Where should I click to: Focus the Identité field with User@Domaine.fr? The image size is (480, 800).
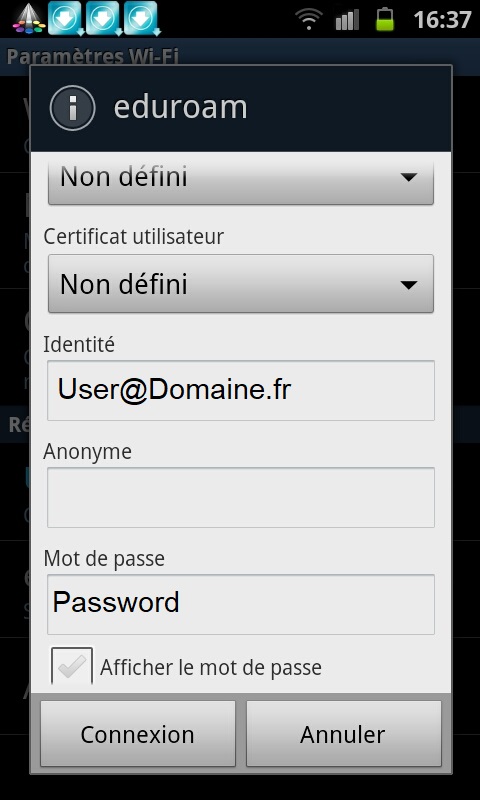pyautogui.click(x=241, y=390)
